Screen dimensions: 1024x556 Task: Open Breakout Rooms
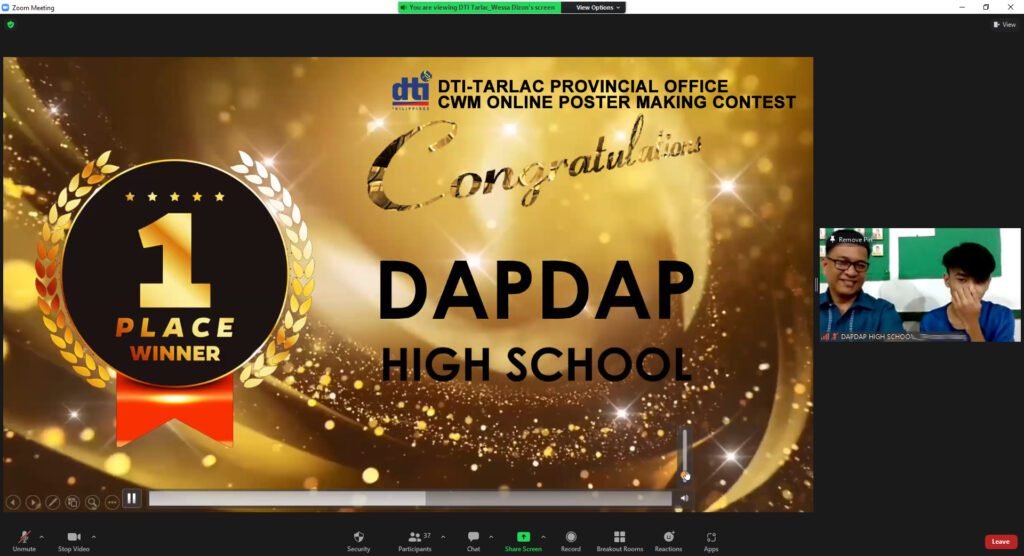pyautogui.click(x=620, y=541)
